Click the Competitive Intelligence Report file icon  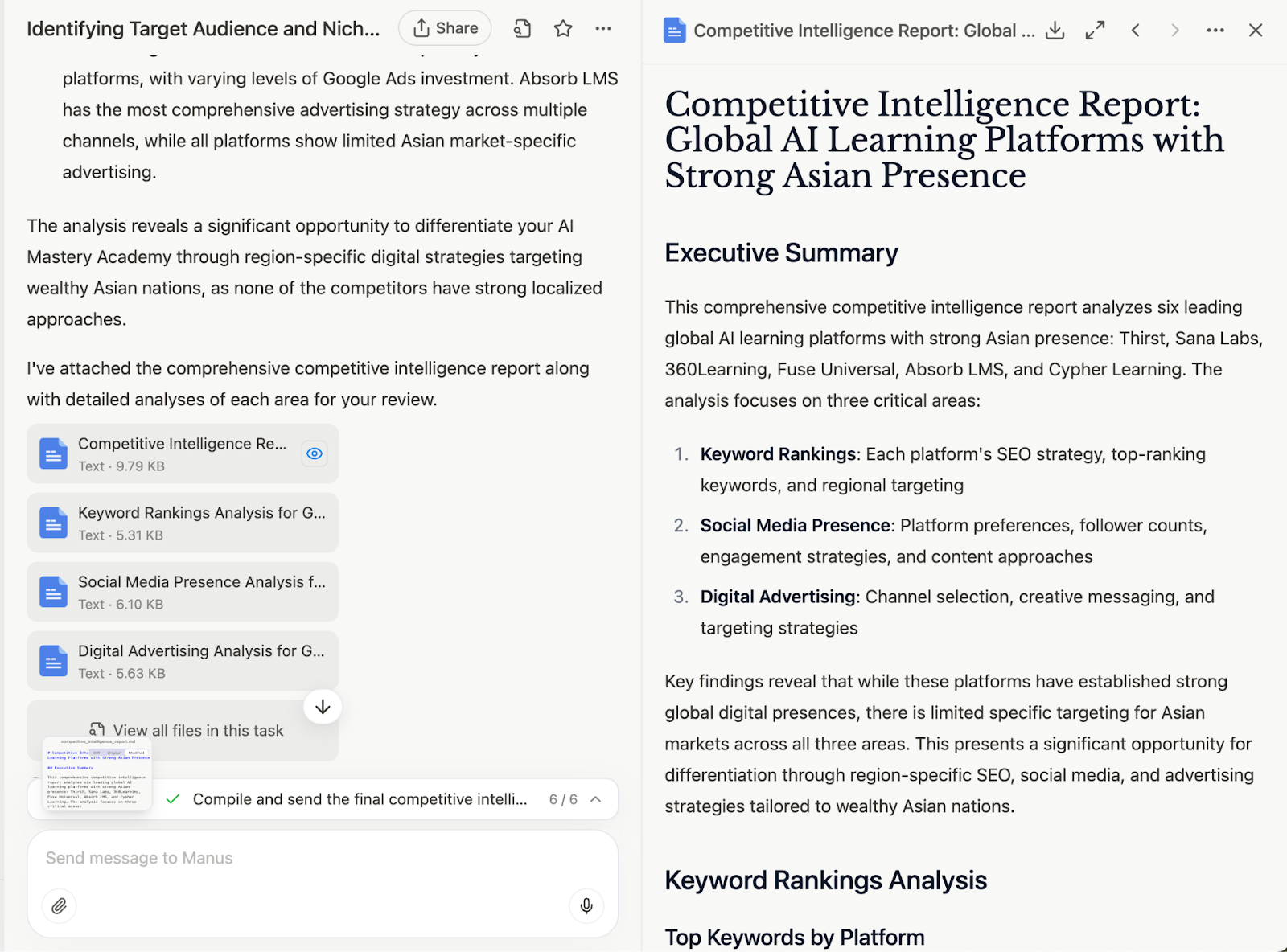point(53,453)
